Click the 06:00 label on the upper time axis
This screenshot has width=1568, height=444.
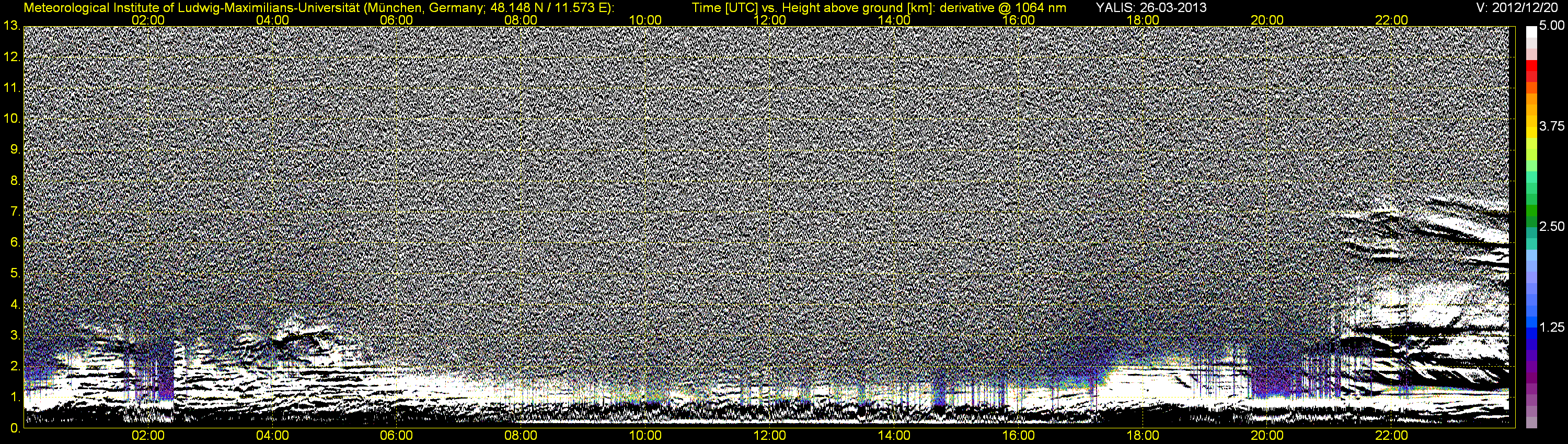coord(396,20)
